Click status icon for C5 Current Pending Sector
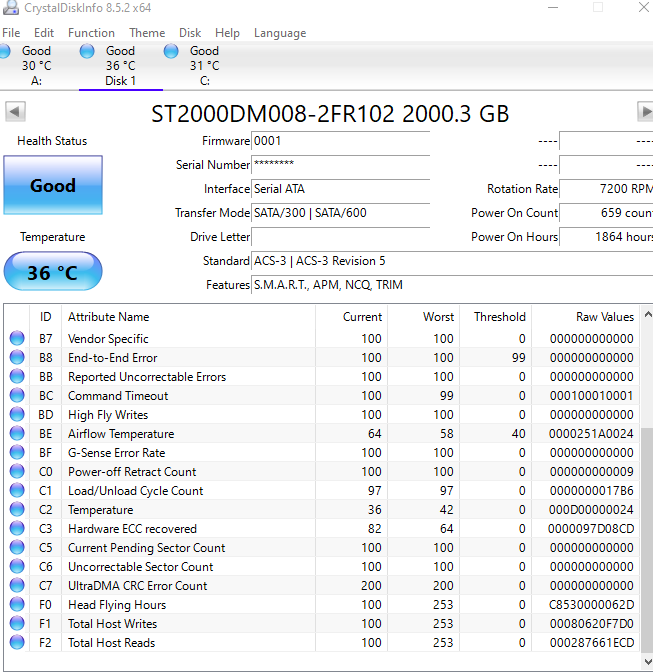The height and width of the screenshot is (672, 653). 17,547
